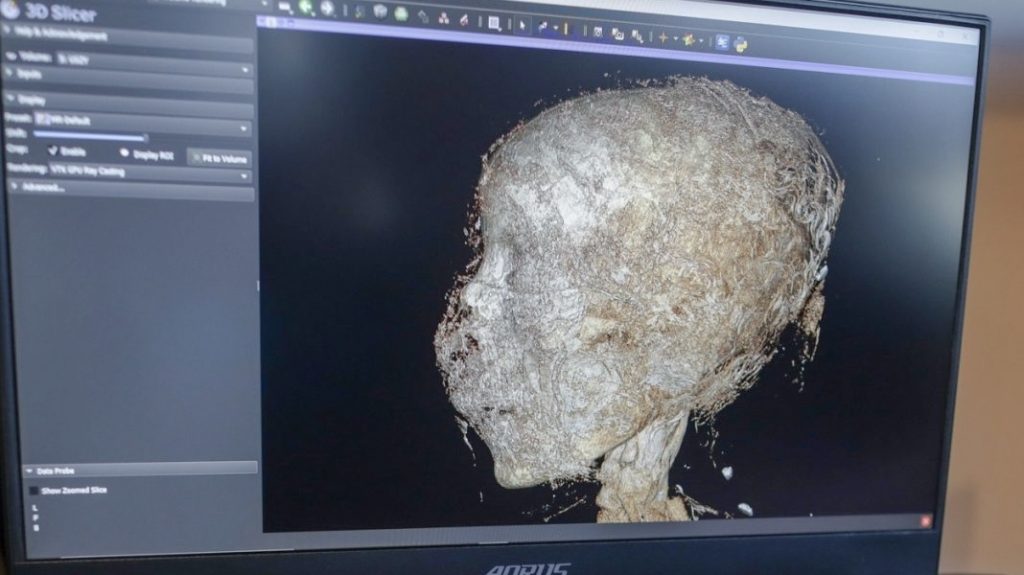Click the 3D view pin icon
The image size is (1024, 575).
click(263, 21)
